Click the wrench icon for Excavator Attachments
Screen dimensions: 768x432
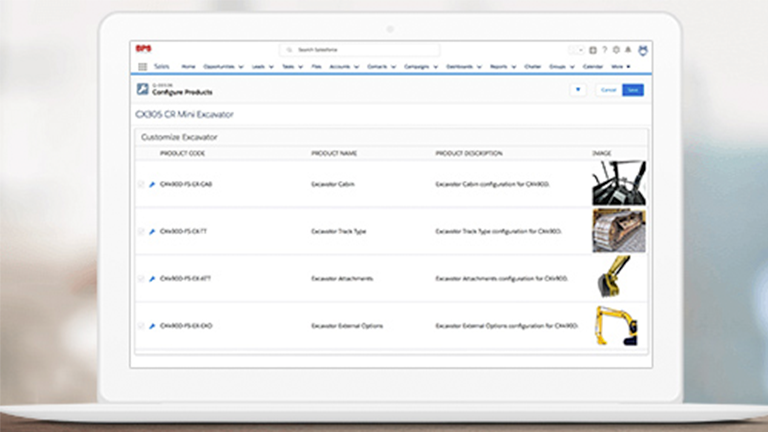[152, 278]
